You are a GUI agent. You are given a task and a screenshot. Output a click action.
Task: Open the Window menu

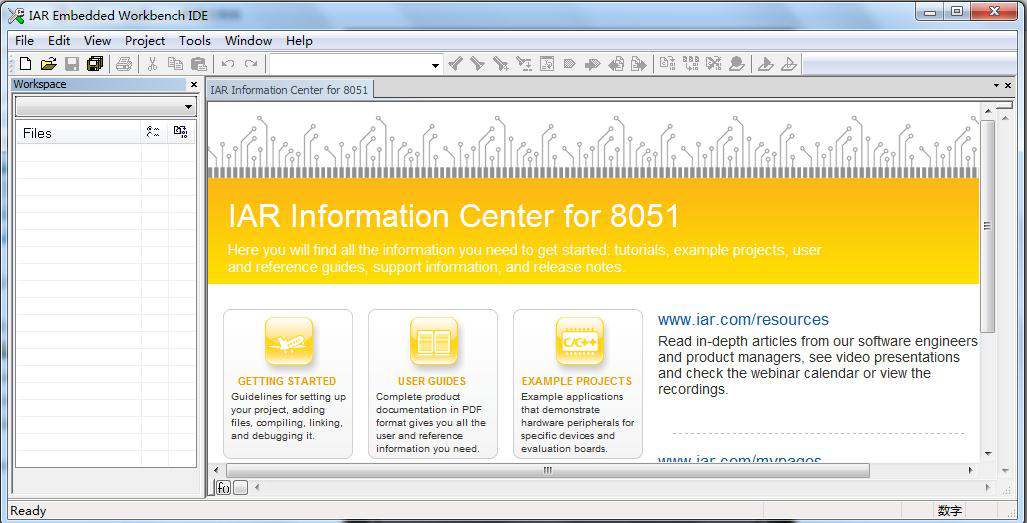tap(248, 41)
